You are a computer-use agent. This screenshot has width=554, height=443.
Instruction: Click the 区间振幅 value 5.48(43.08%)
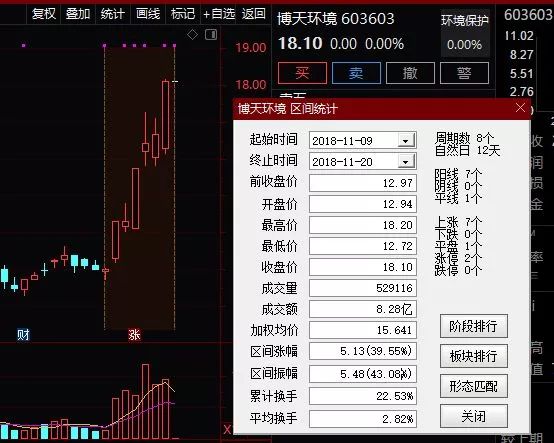click(x=363, y=374)
